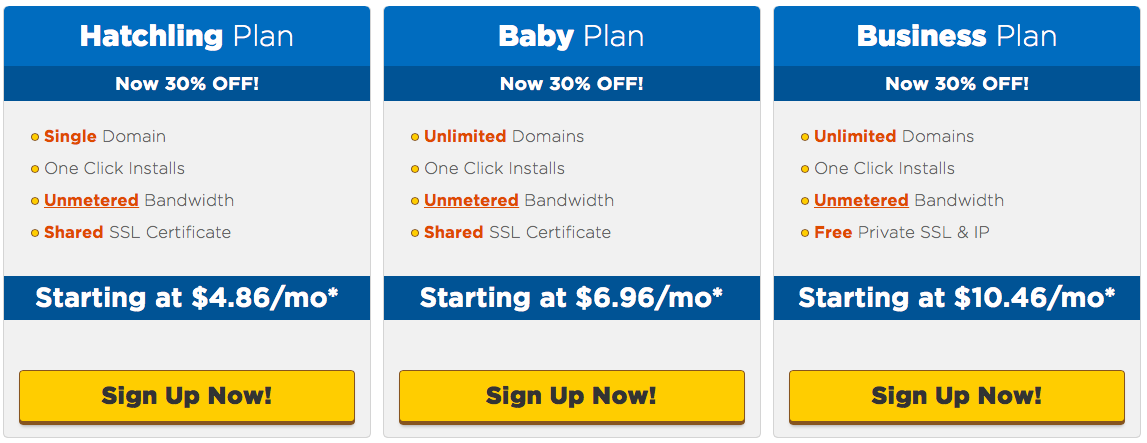Click Sign Up Now under Baby Plan
Image resolution: width=1147 pixels, height=443 pixels.
pyautogui.click(x=571, y=396)
